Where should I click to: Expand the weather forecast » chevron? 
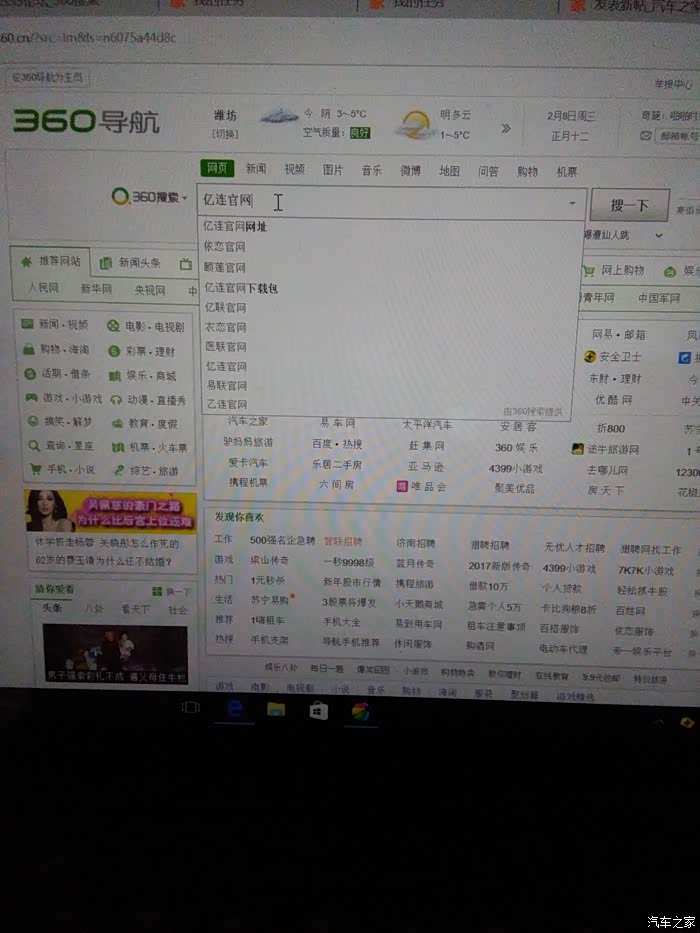(x=505, y=128)
